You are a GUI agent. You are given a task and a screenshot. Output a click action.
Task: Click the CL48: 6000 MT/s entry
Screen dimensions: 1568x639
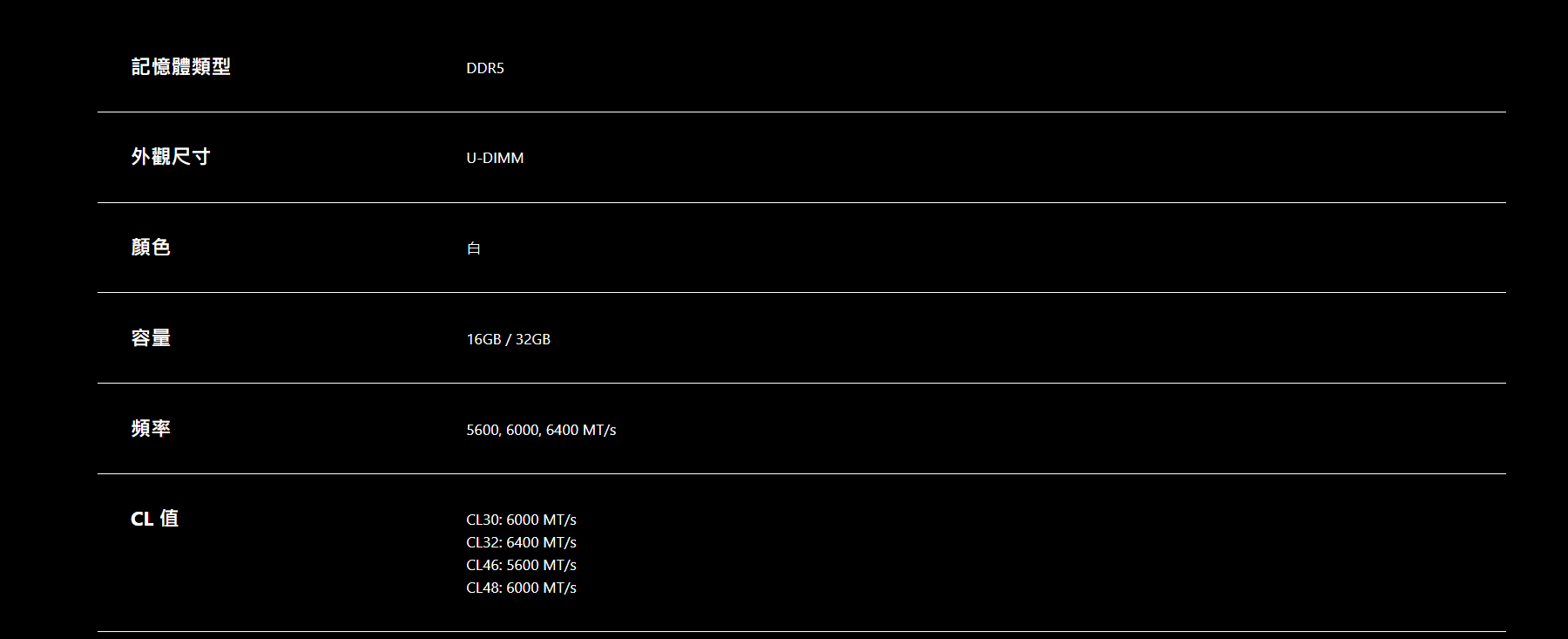click(x=521, y=588)
